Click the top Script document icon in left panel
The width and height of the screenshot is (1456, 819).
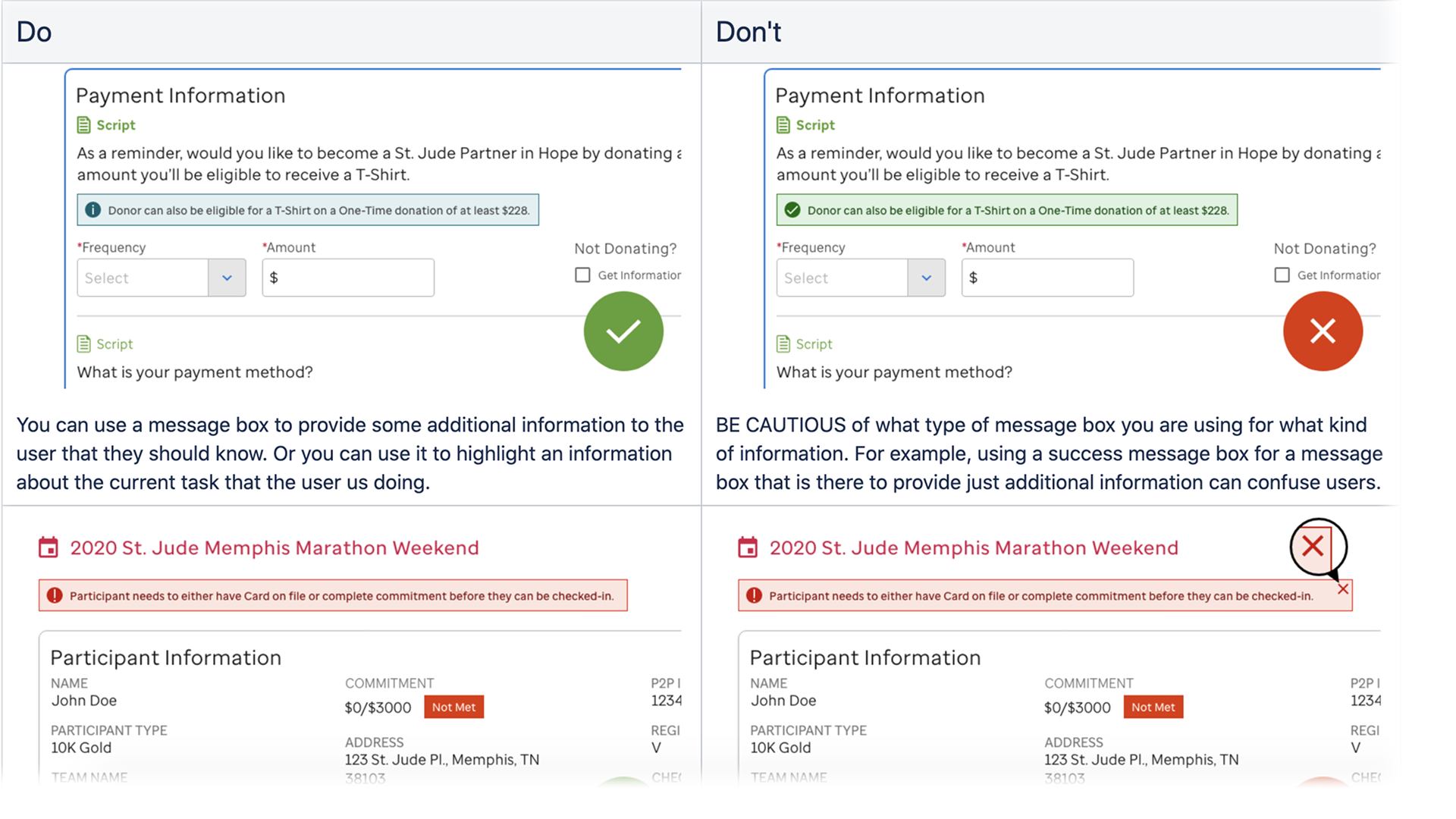point(84,125)
